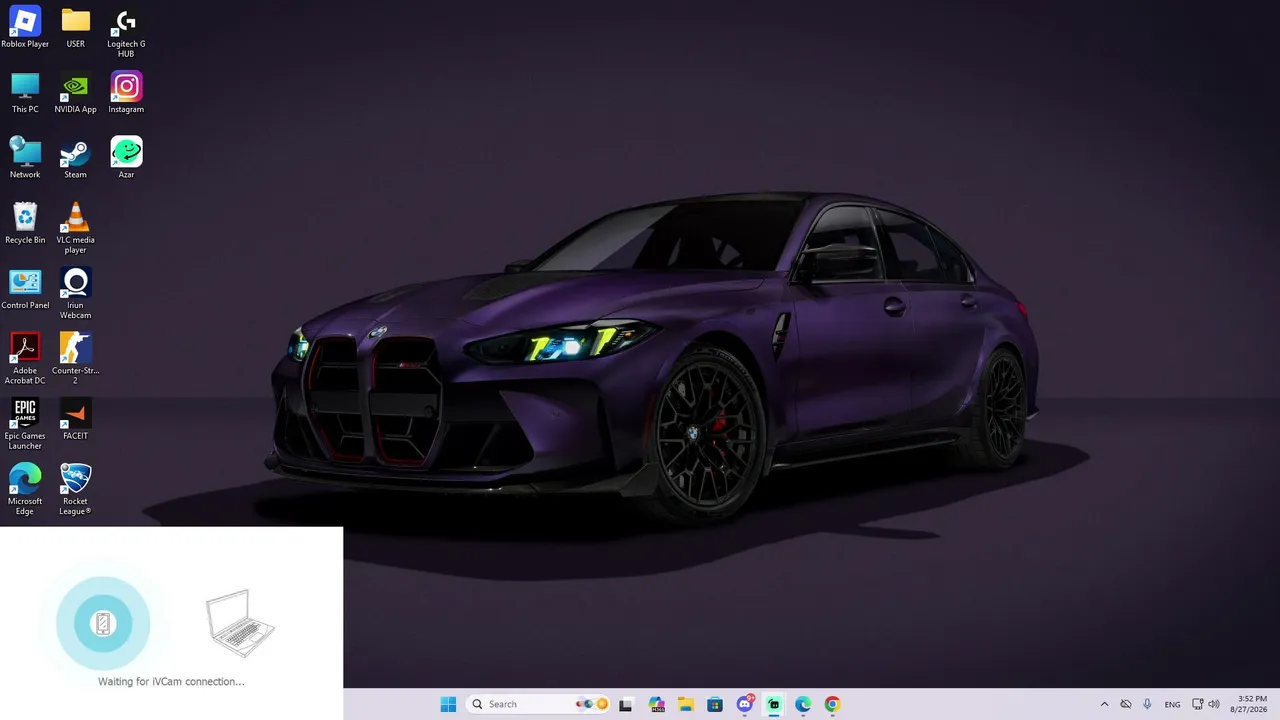Click the cloud sync tray icon

(x=1126, y=704)
